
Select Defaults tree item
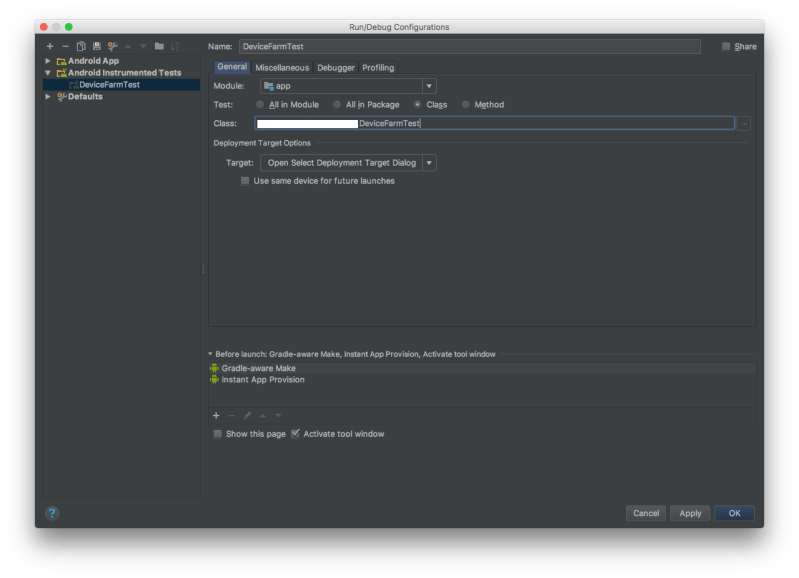coord(85,96)
